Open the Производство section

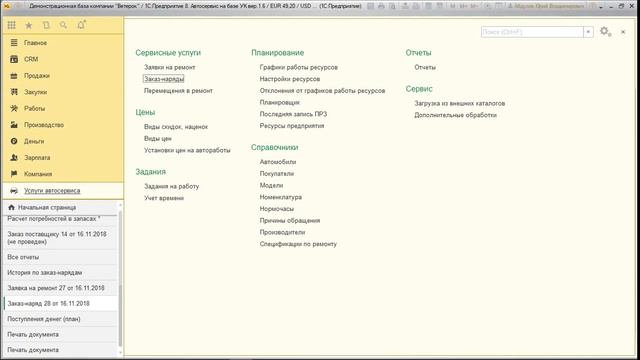point(62,124)
